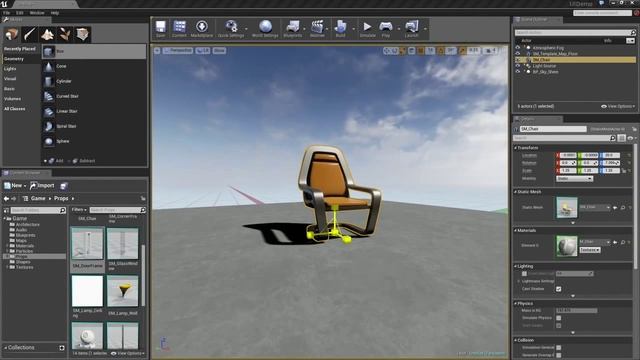Choose the Sphere geometry brush
640x360 pixels.
click(94, 141)
